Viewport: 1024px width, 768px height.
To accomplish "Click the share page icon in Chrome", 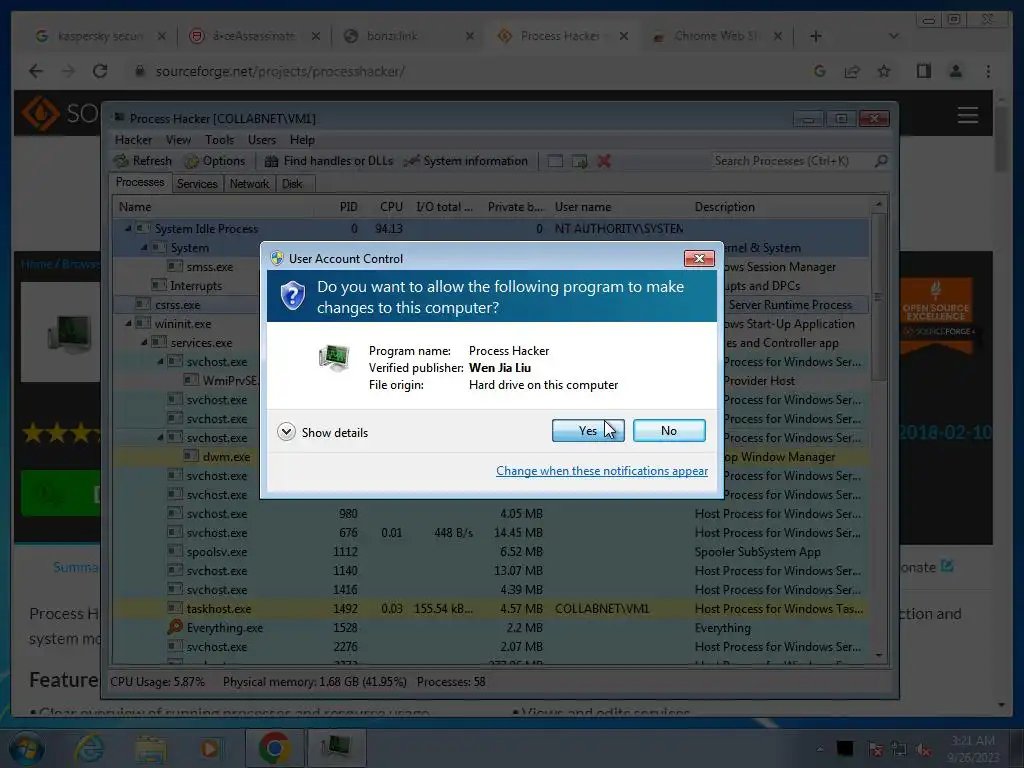I will pyautogui.click(x=852, y=71).
